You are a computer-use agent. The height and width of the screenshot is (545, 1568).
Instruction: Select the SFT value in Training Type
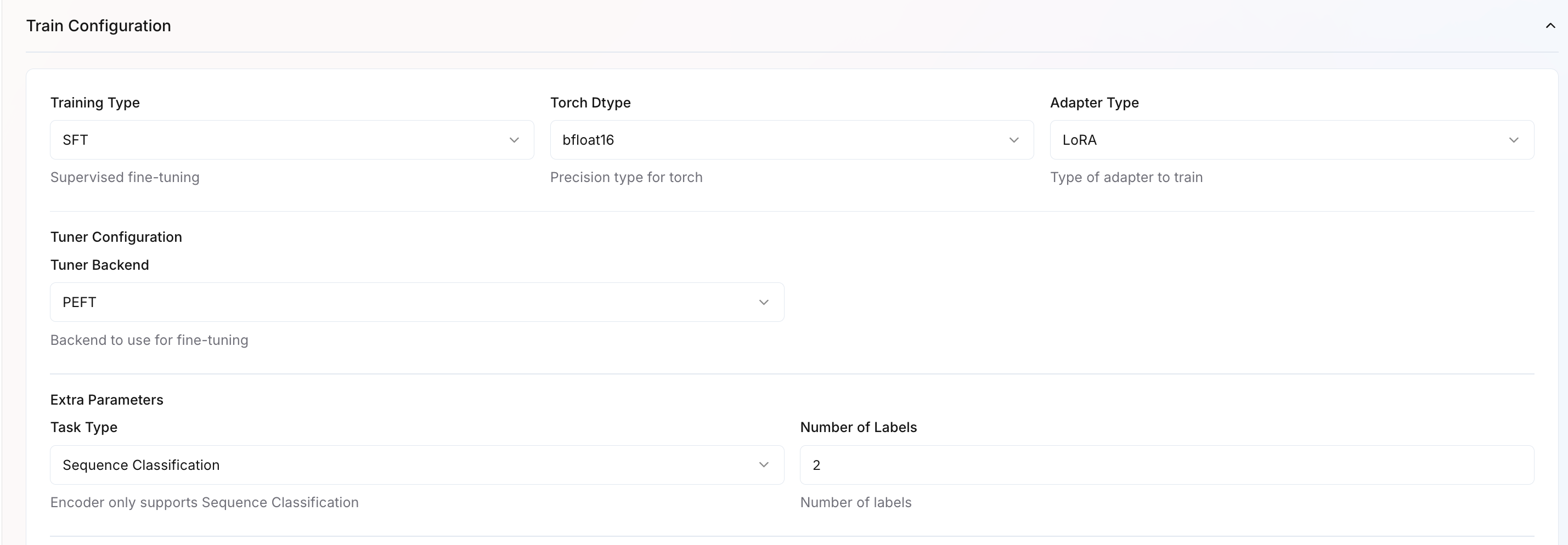coord(76,140)
